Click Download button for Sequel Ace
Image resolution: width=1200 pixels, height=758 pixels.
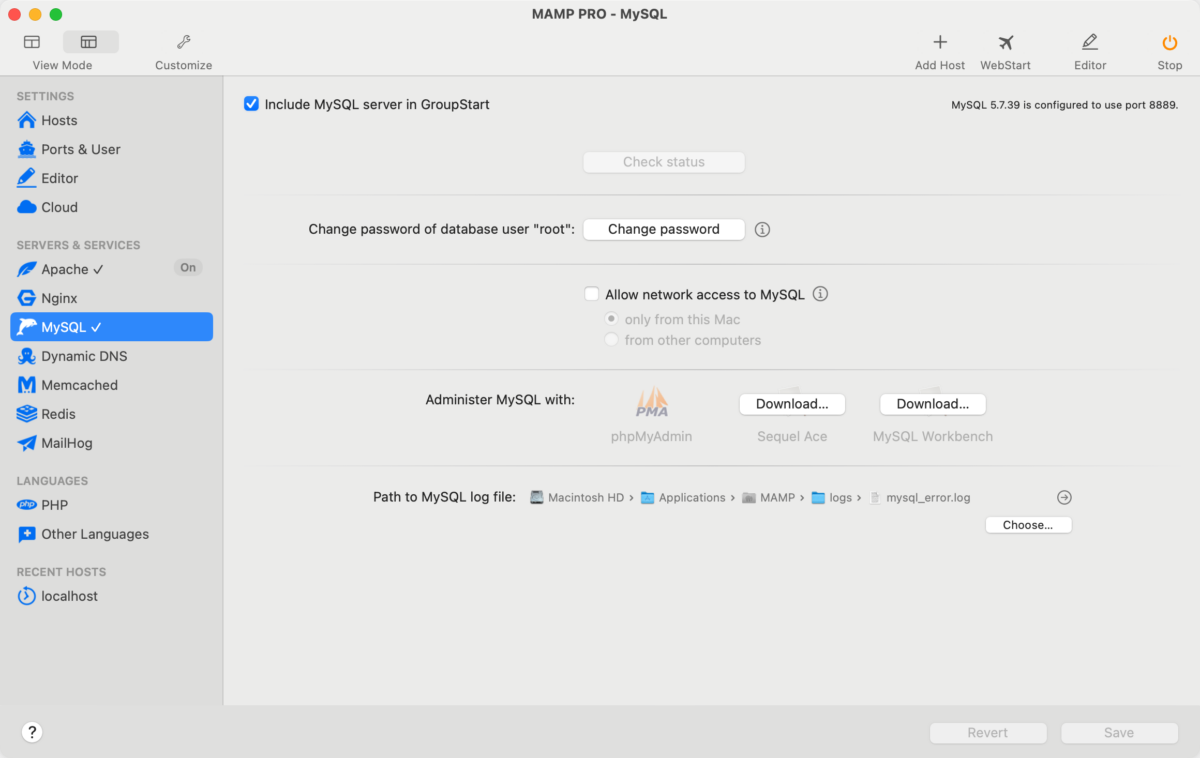point(792,404)
